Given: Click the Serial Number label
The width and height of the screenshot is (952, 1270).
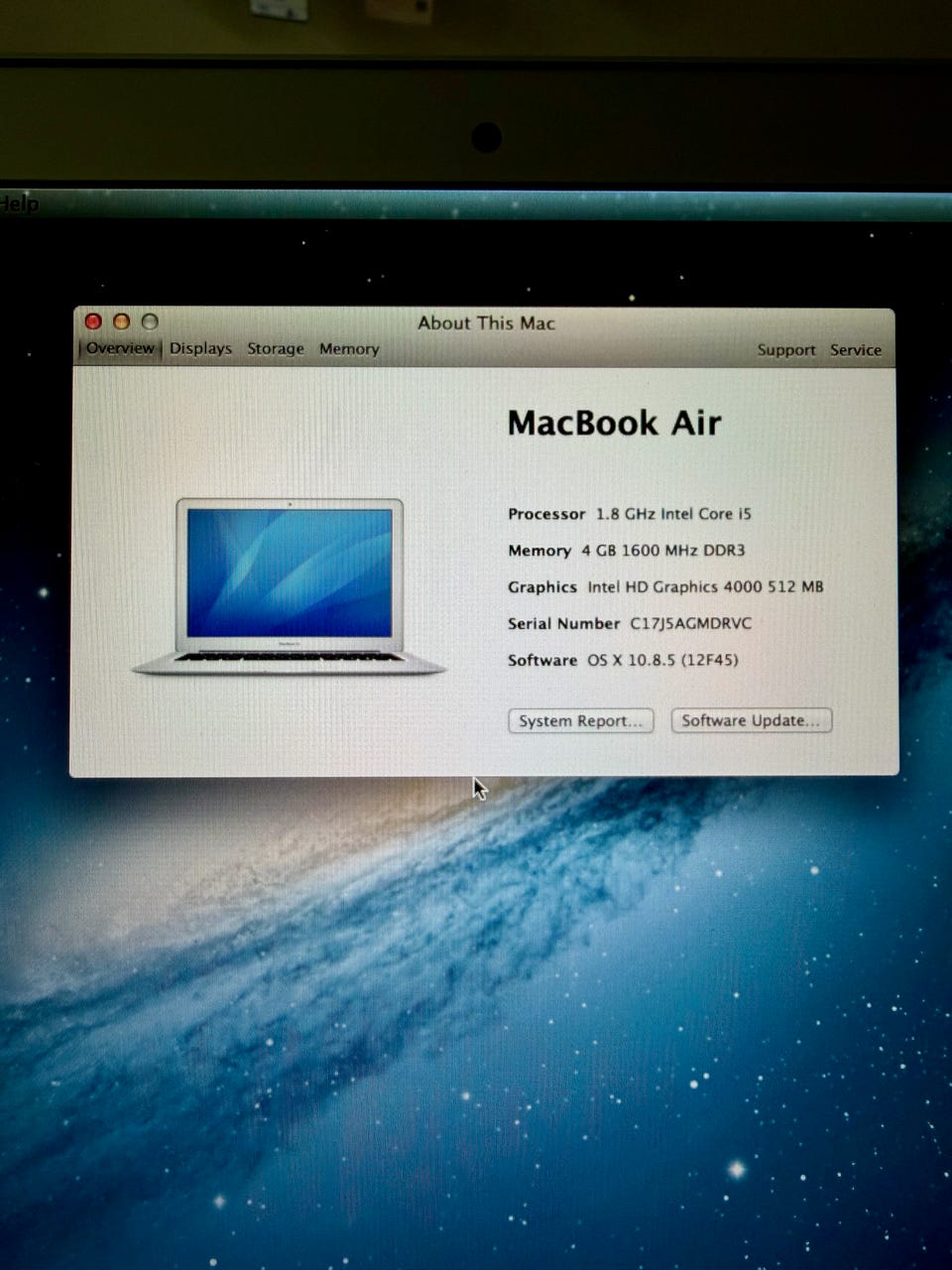Looking at the screenshot, I should [x=563, y=623].
